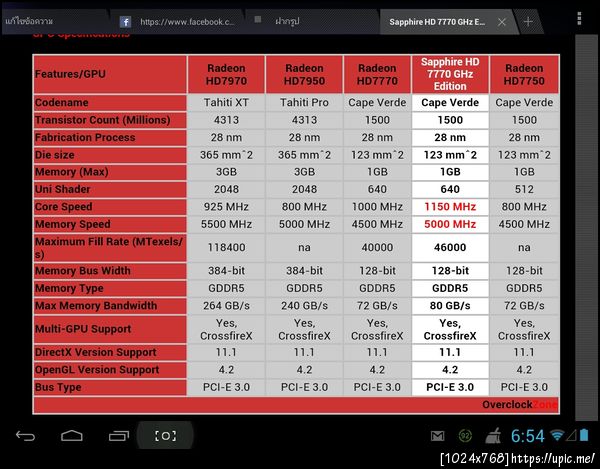The height and width of the screenshot is (469, 600).
Task: Tap the Radeon HD7770 column header
Action: [x=377, y=74]
